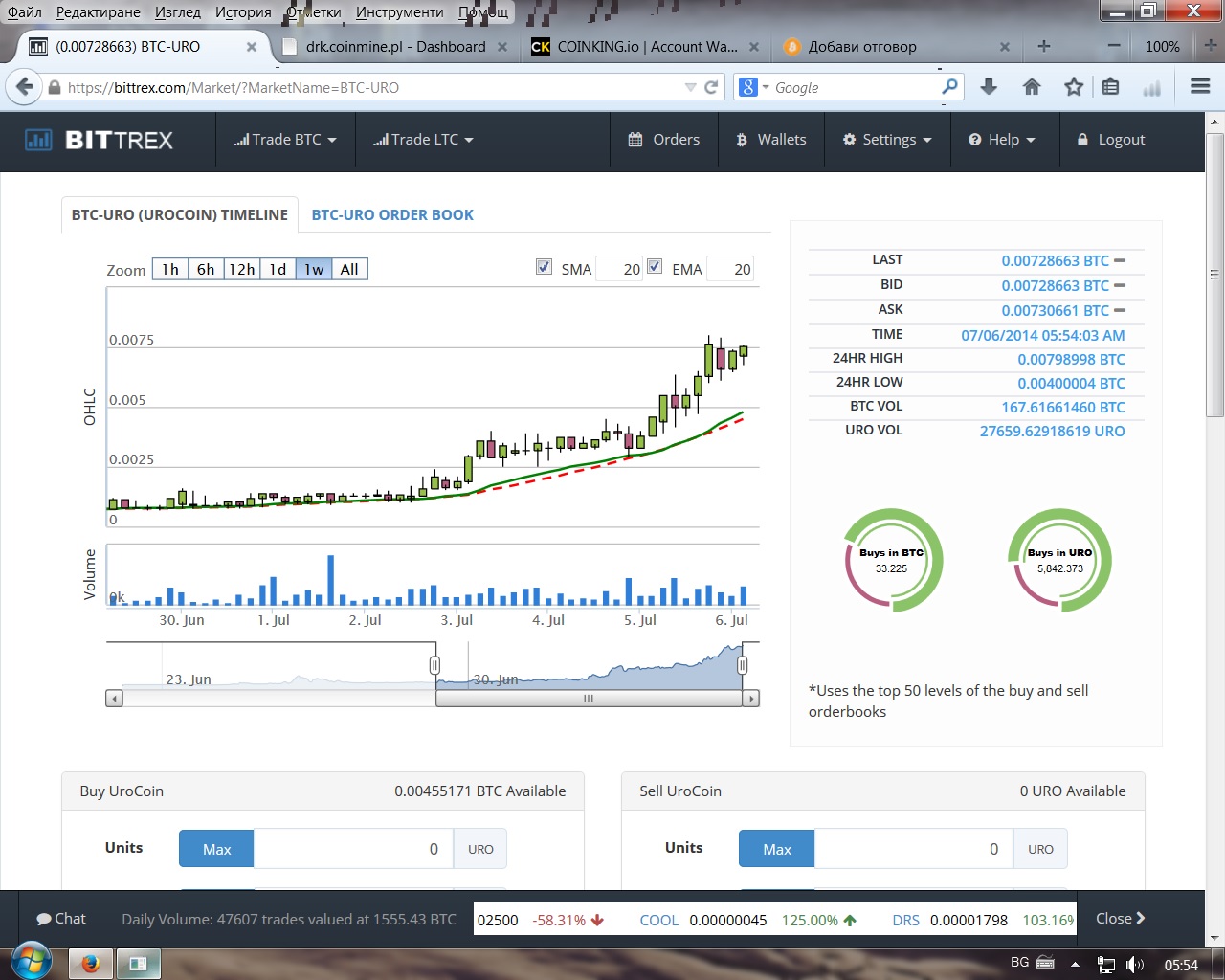Click the chart navigator horizontal scrollbar thumb
Screen dimensions: 1225x980
[x=589, y=699]
